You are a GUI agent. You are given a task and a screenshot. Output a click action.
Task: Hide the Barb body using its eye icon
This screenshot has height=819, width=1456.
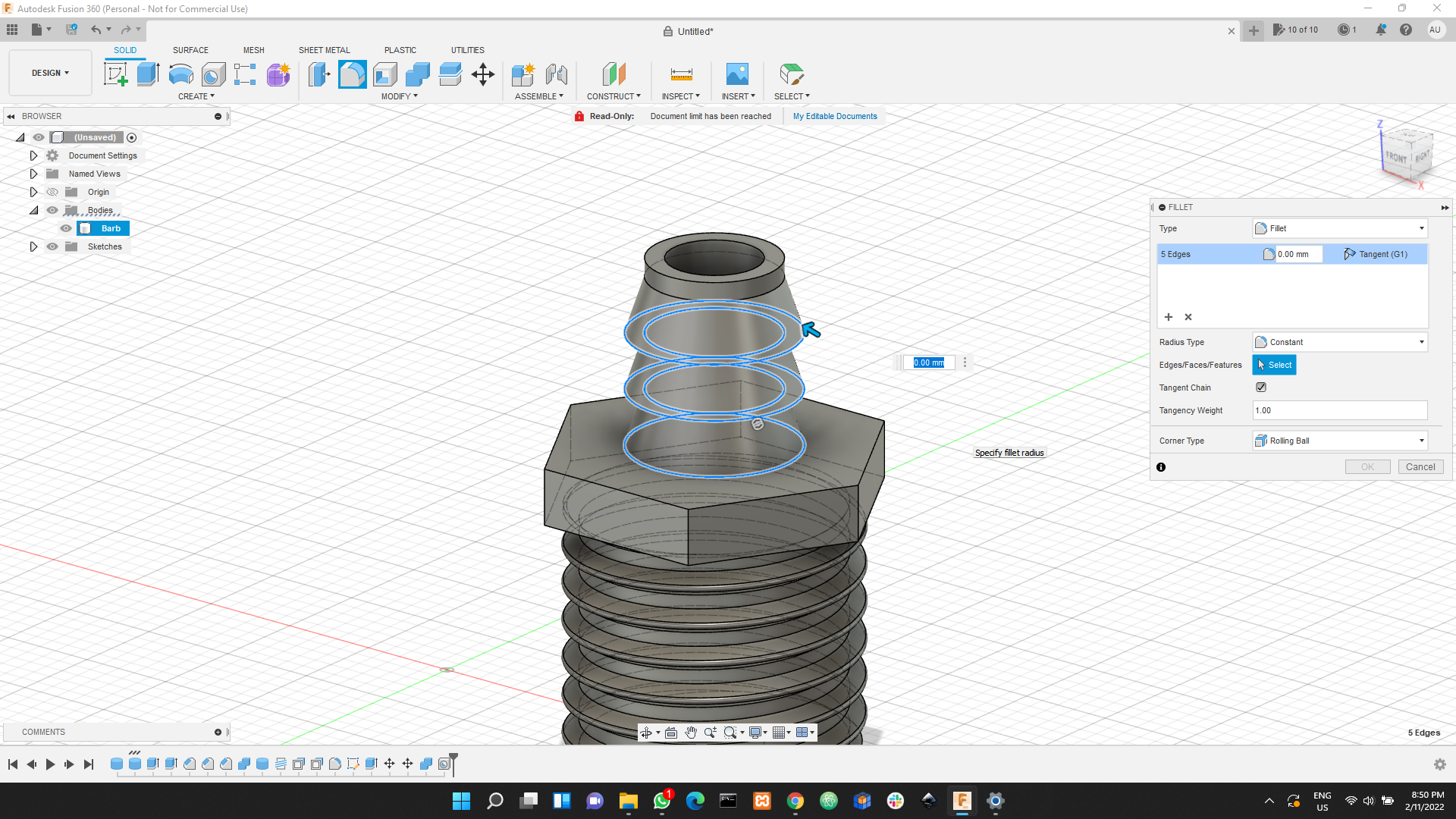(x=65, y=227)
